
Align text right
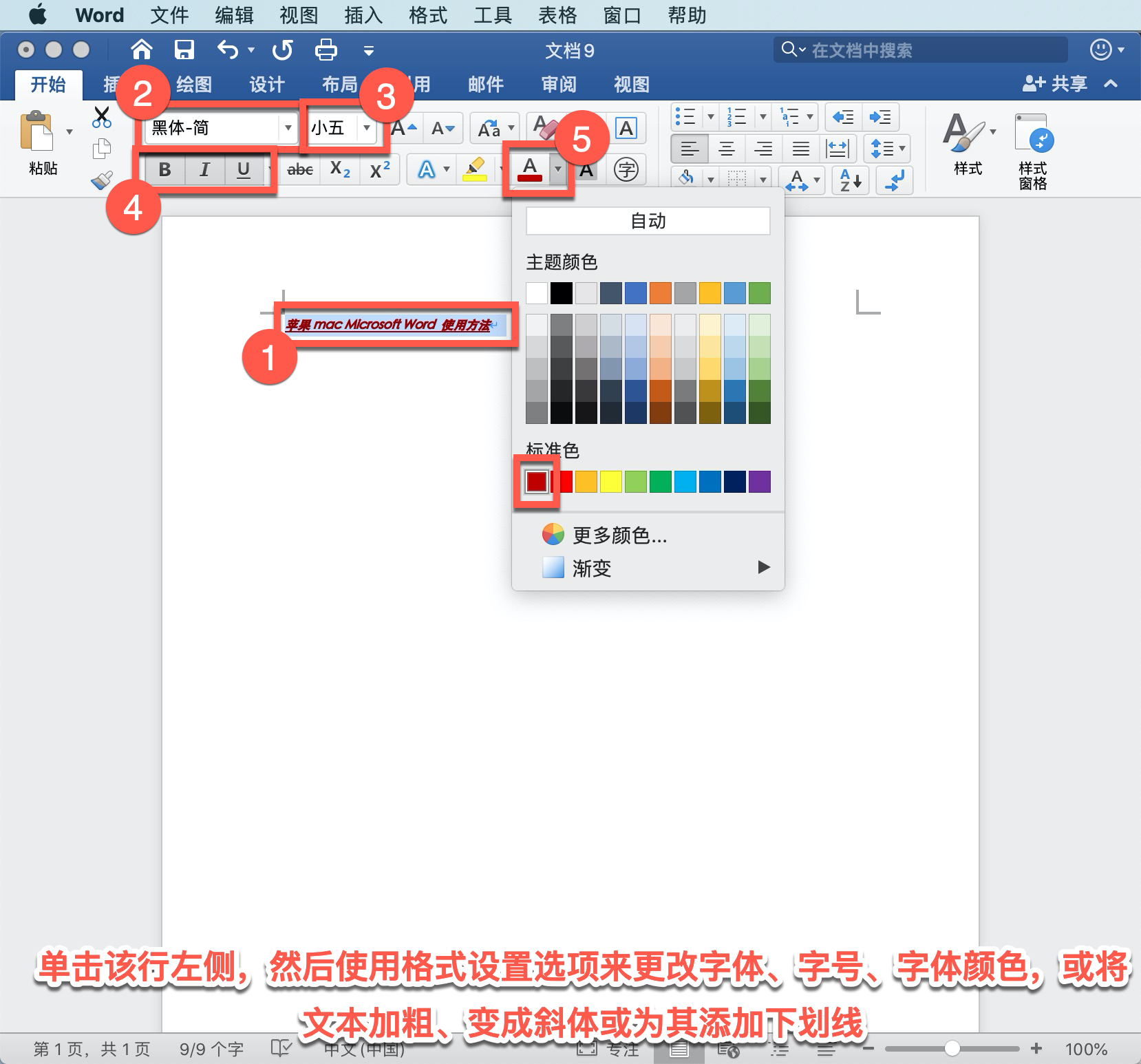[763, 148]
